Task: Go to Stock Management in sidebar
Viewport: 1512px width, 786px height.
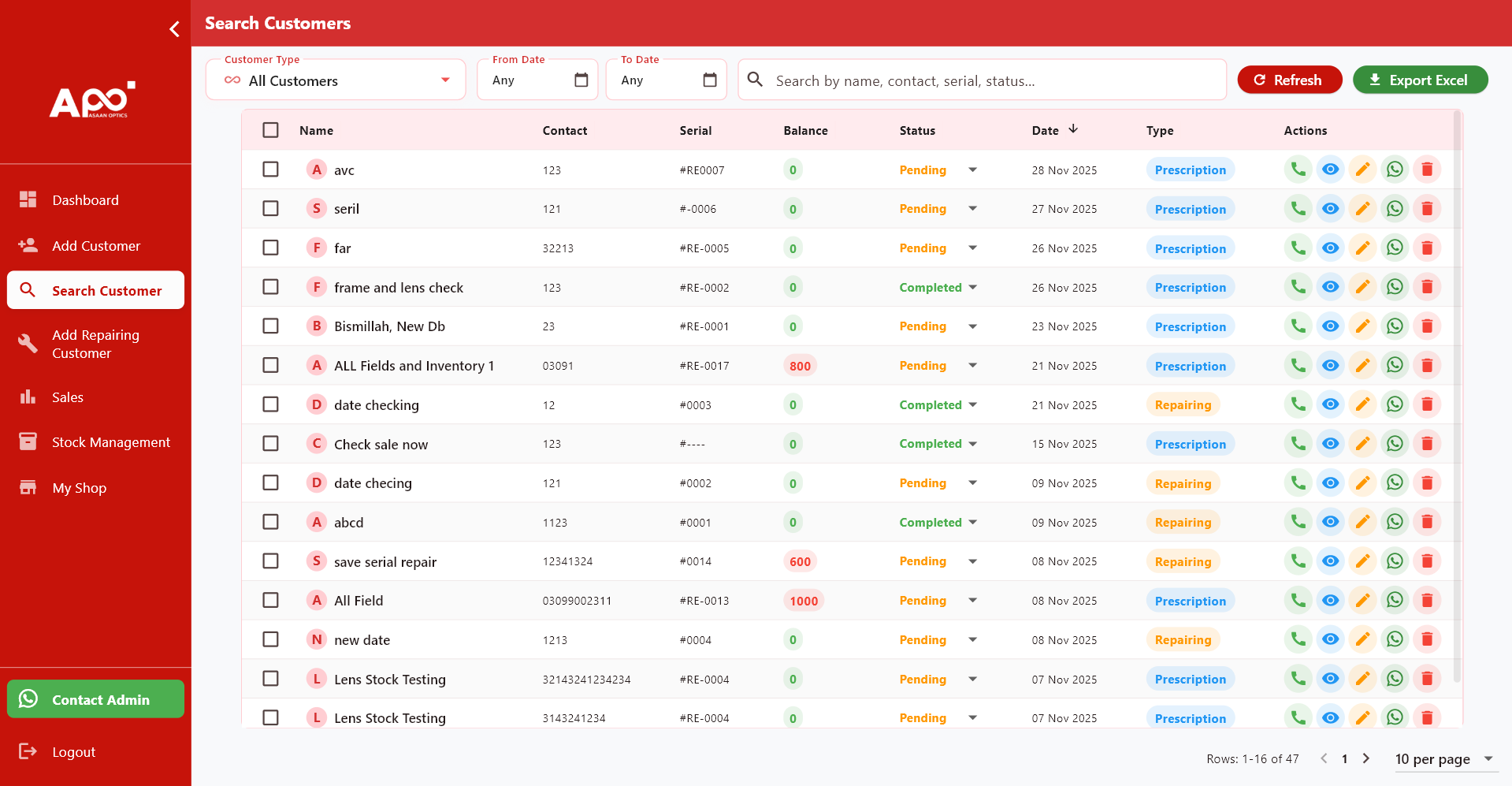Action: (x=110, y=442)
